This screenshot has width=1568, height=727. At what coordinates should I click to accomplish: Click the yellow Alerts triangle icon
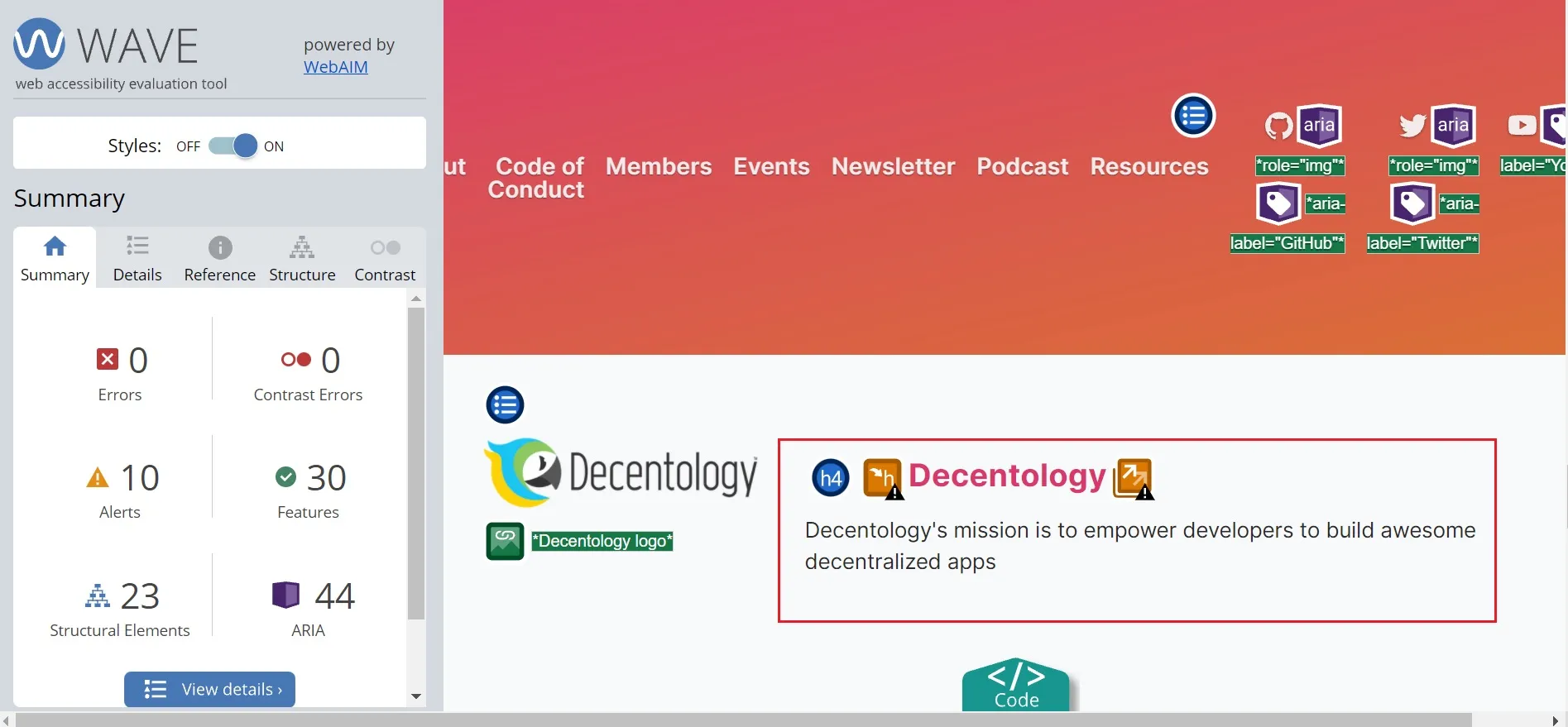click(x=98, y=477)
